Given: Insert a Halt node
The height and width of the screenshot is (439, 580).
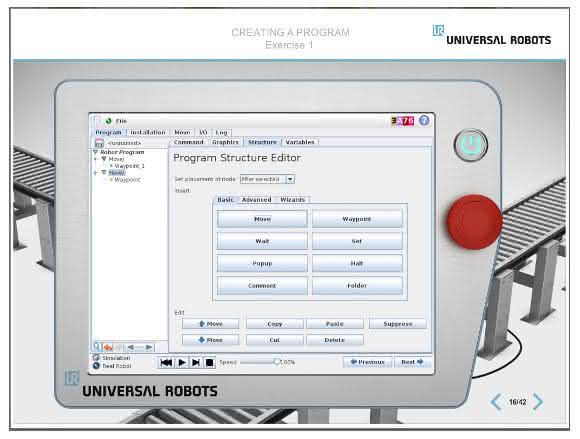Looking at the screenshot, I should (357, 263).
